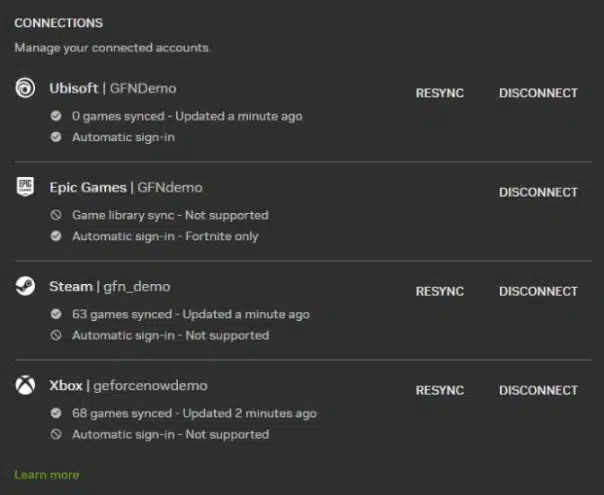Click not-supported icon beside Epic Game library sync
This screenshot has height=495, width=604.
pos(56,215)
